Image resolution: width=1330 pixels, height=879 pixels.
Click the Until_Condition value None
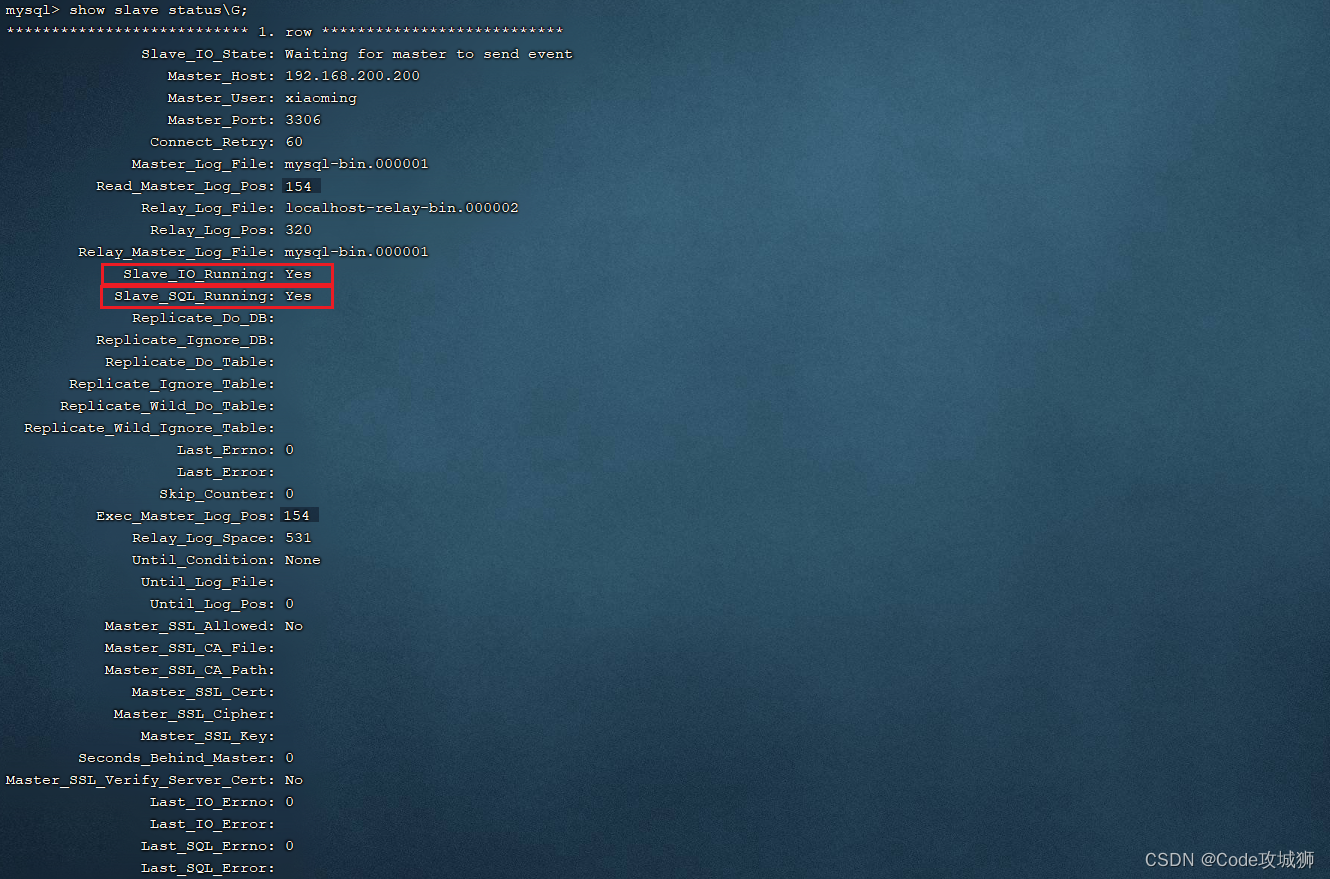[303, 560]
